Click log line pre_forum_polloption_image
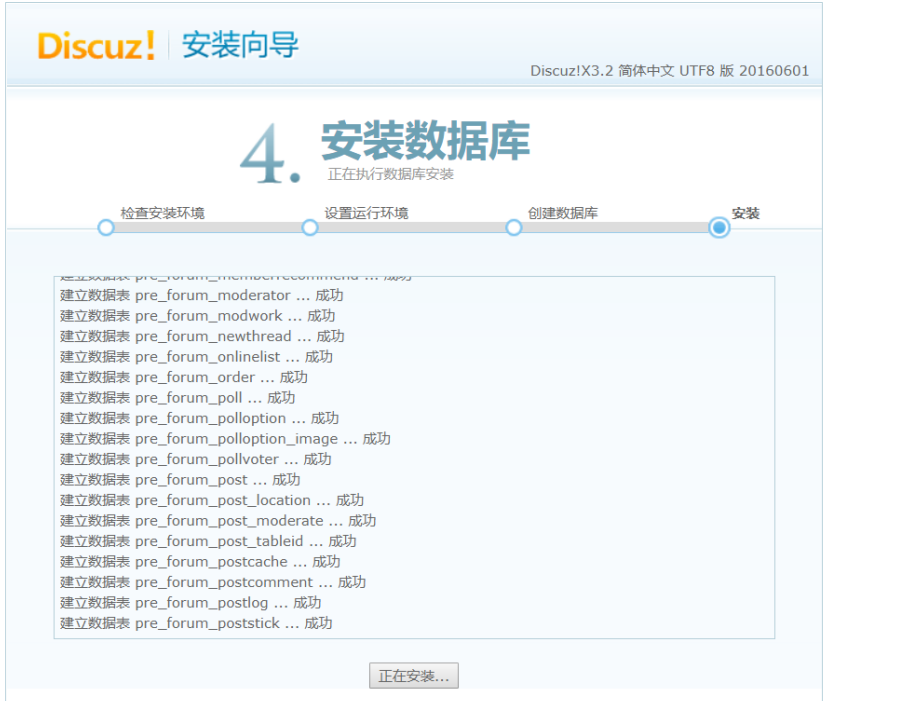 [x=225, y=439]
